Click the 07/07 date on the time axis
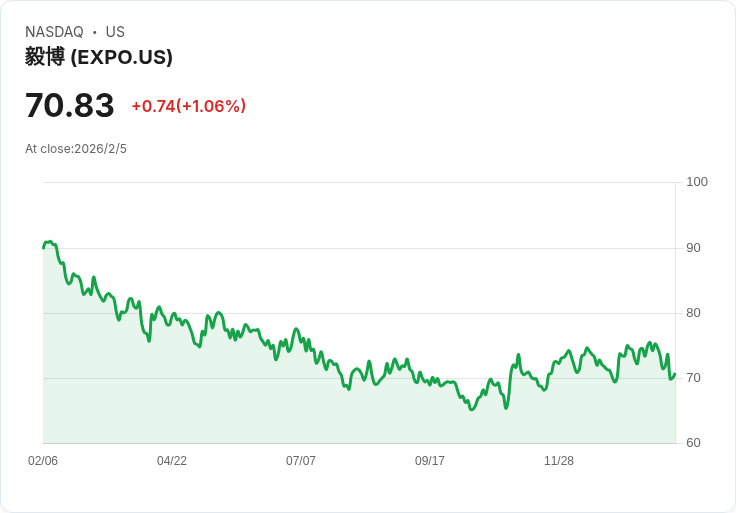Image resolution: width=736 pixels, height=513 pixels. (x=301, y=461)
